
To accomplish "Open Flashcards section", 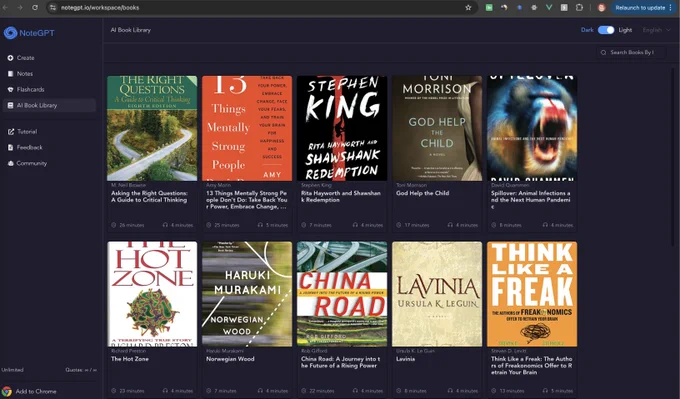I will tap(30, 89).
